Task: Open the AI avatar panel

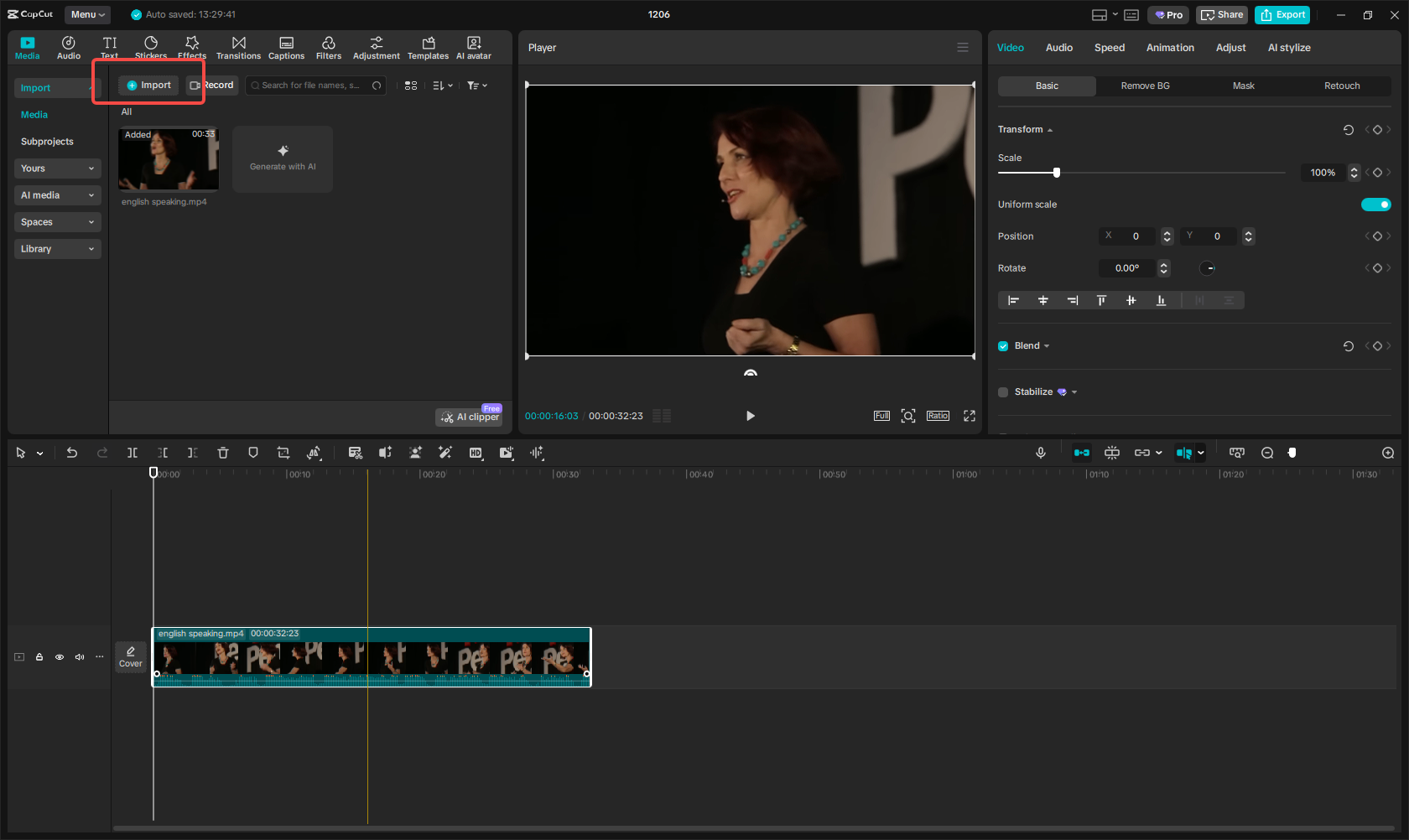Action: [x=473, y=47]
